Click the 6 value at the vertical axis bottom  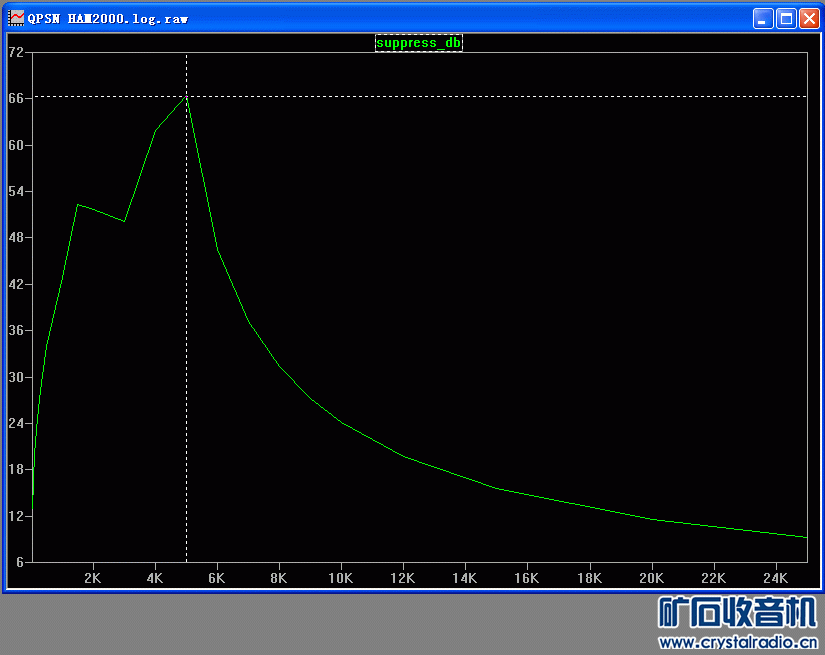(x=20, y=563)
